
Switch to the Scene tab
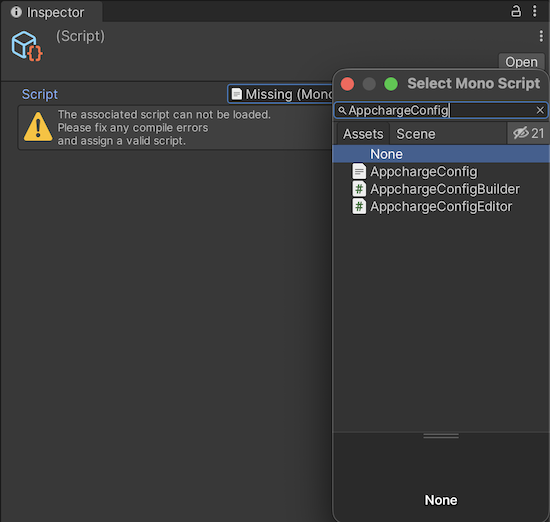pos(416,134)
